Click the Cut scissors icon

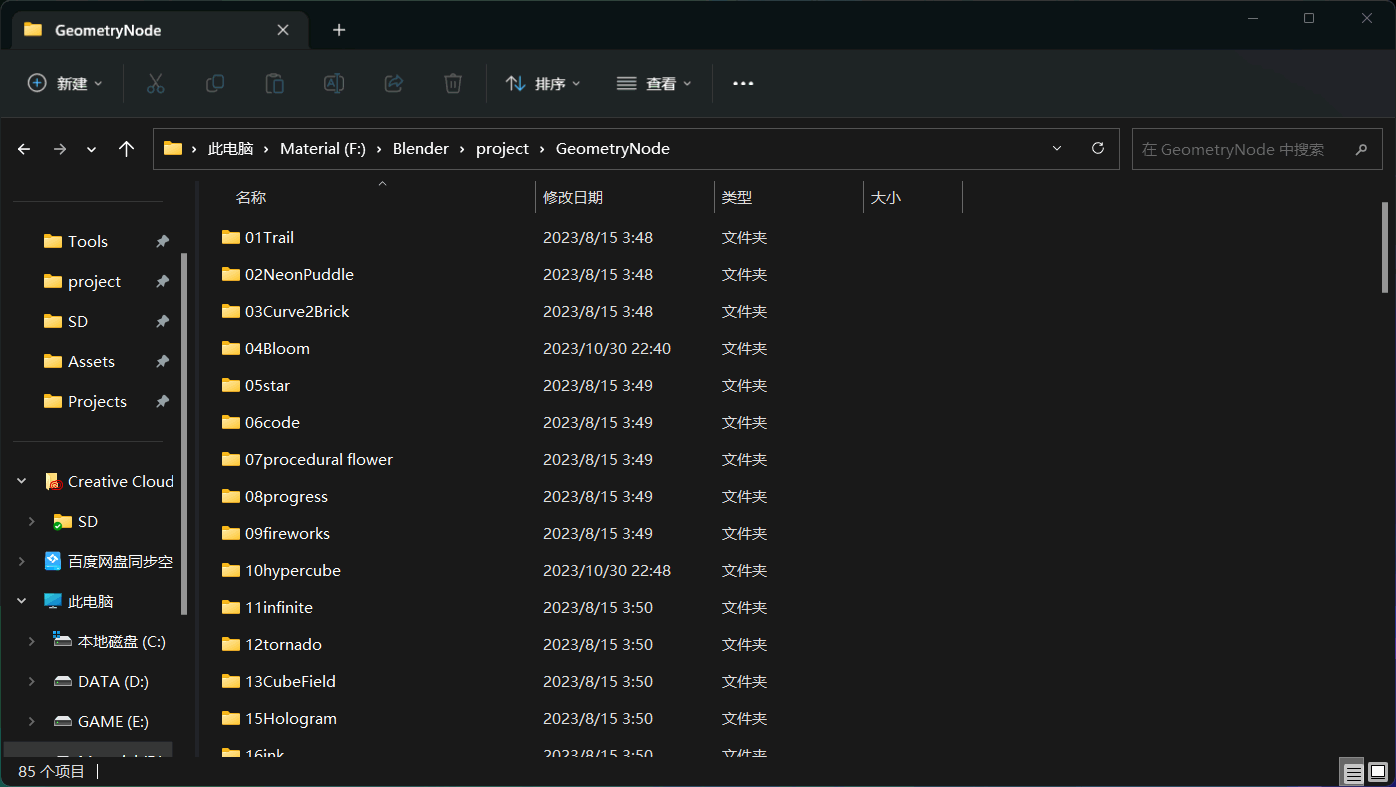[x=155, y=84]
